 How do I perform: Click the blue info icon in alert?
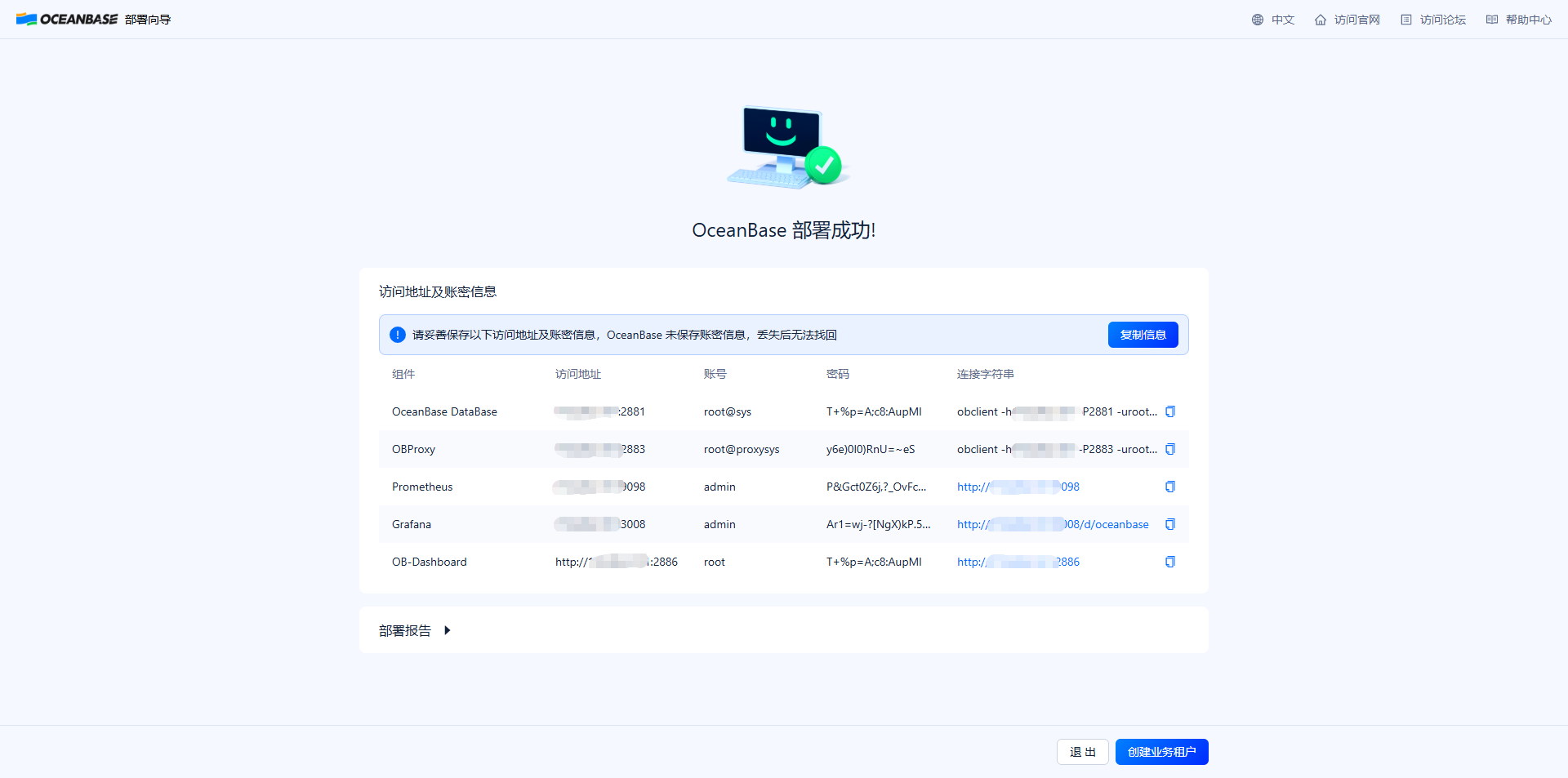click(398, 335)
